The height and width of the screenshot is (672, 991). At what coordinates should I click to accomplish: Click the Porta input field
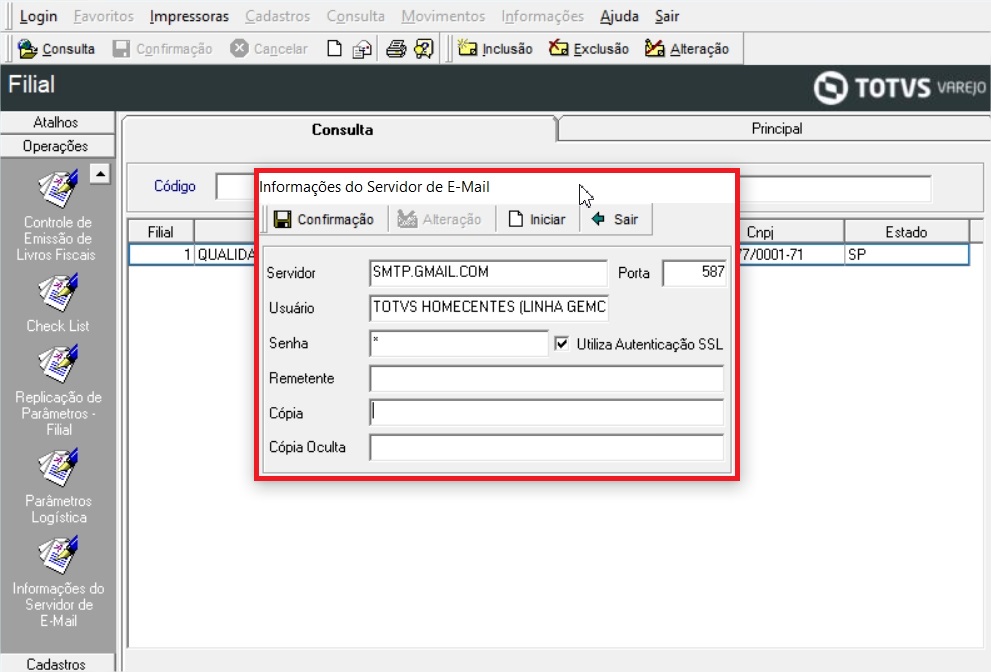695,272
